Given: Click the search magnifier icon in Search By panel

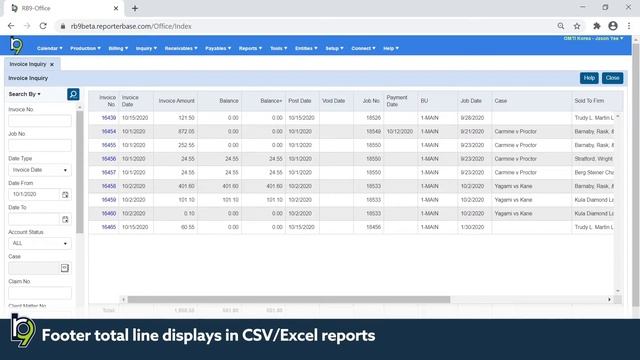Looking at the screenshot, I should pyautogui.click(x=73, y=94).
